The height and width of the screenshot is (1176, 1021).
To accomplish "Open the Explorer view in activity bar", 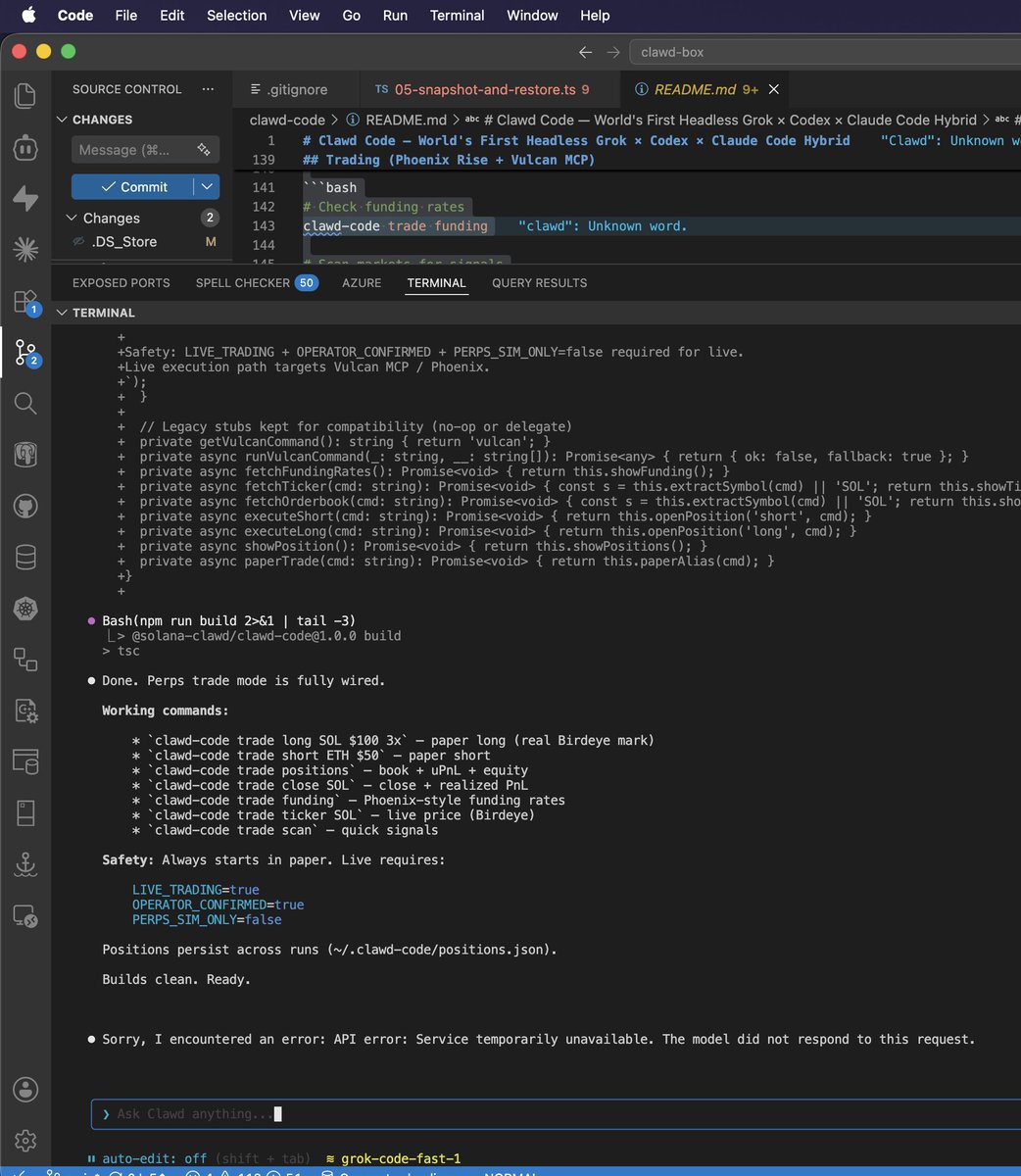I will click(25, 96).
